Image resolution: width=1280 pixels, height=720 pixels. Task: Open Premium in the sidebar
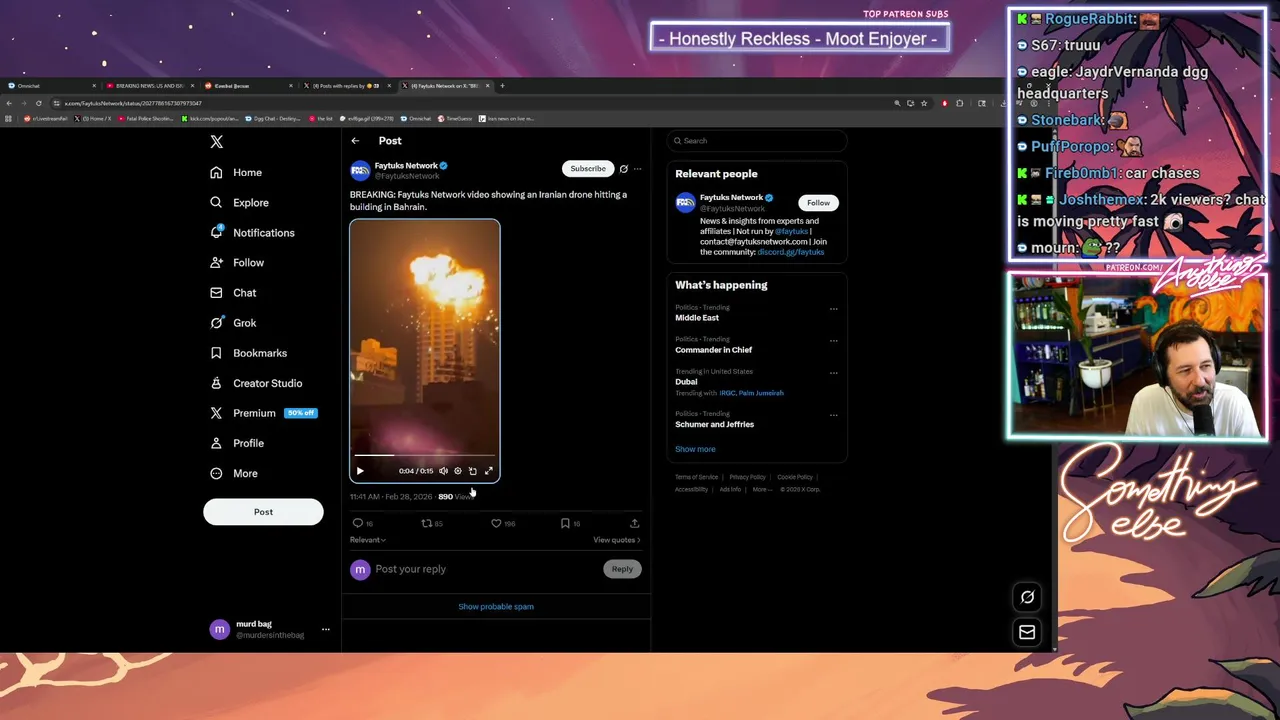tap(263, 413)
